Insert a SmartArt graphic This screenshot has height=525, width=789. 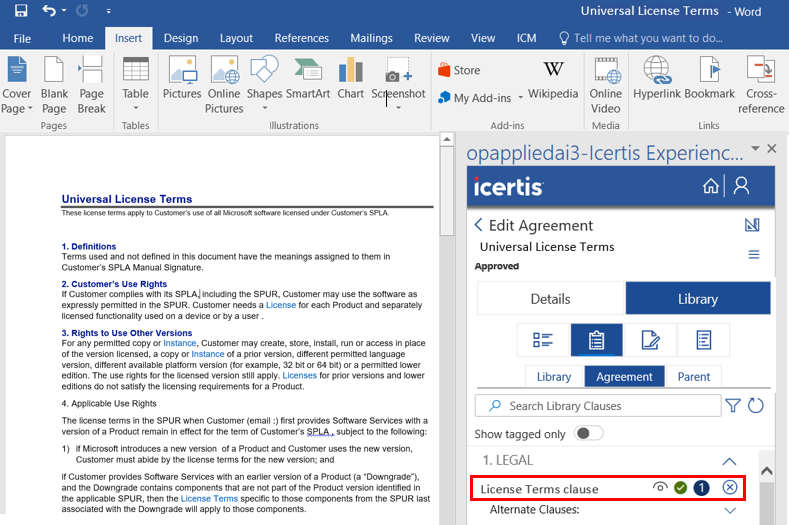point(308,79)
